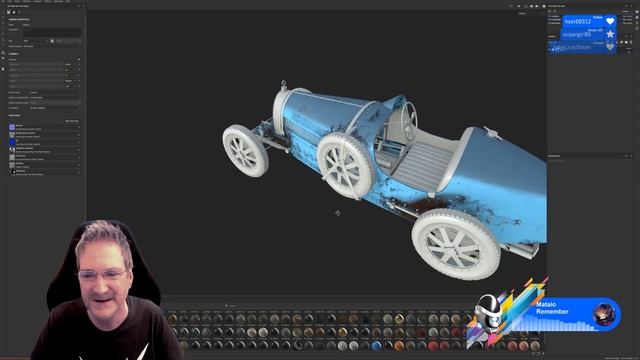The image size is (640, 360).
Task: Open the texture set Size dropdown
Action: (x=36, y=41)
